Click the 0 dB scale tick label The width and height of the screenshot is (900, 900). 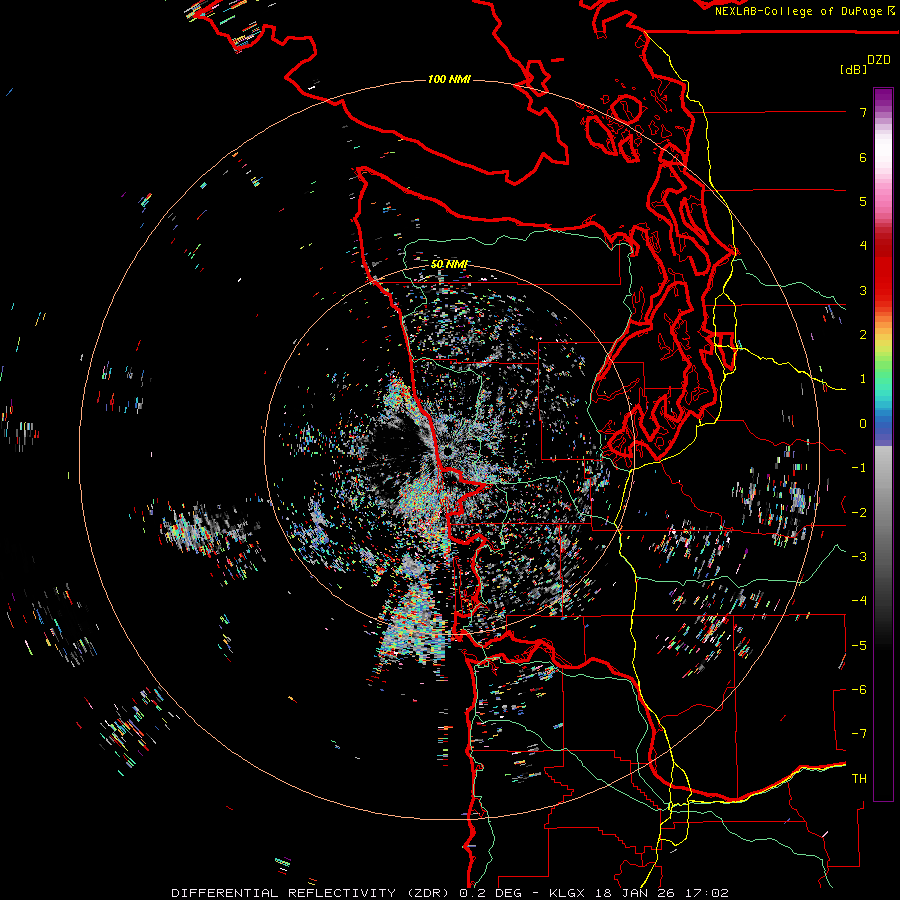click(x=863, y=424)
